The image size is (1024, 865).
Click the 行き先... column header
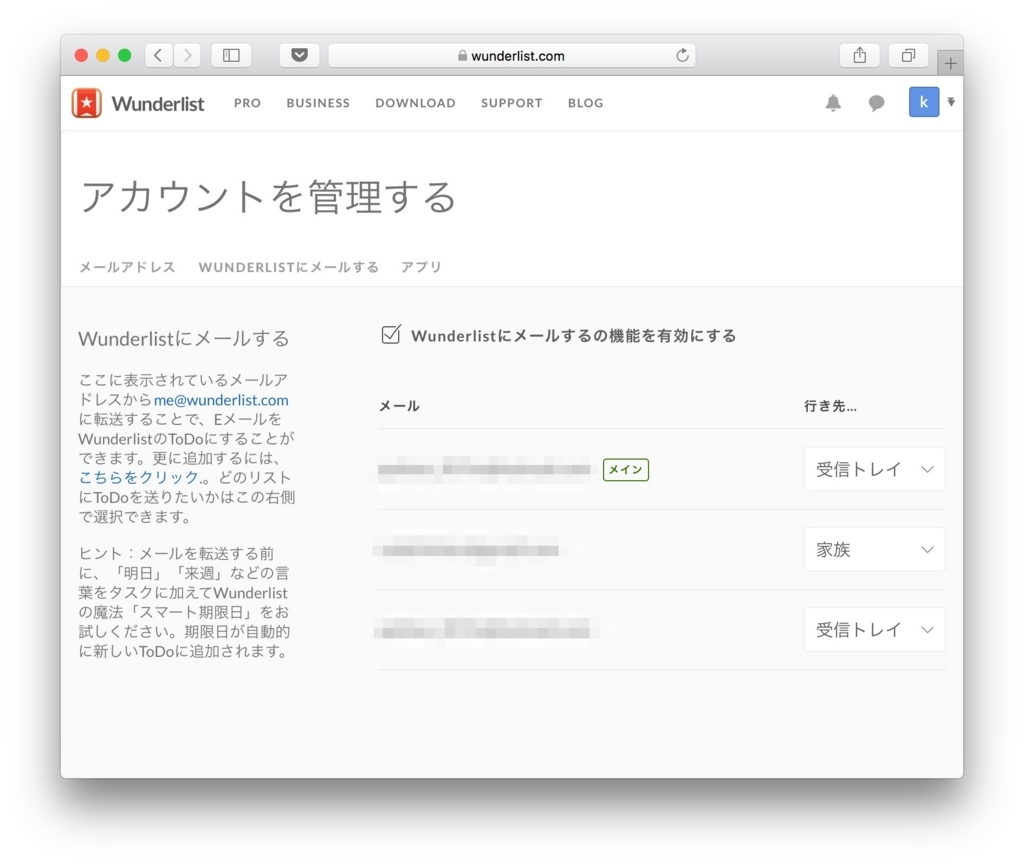[830, 405]
